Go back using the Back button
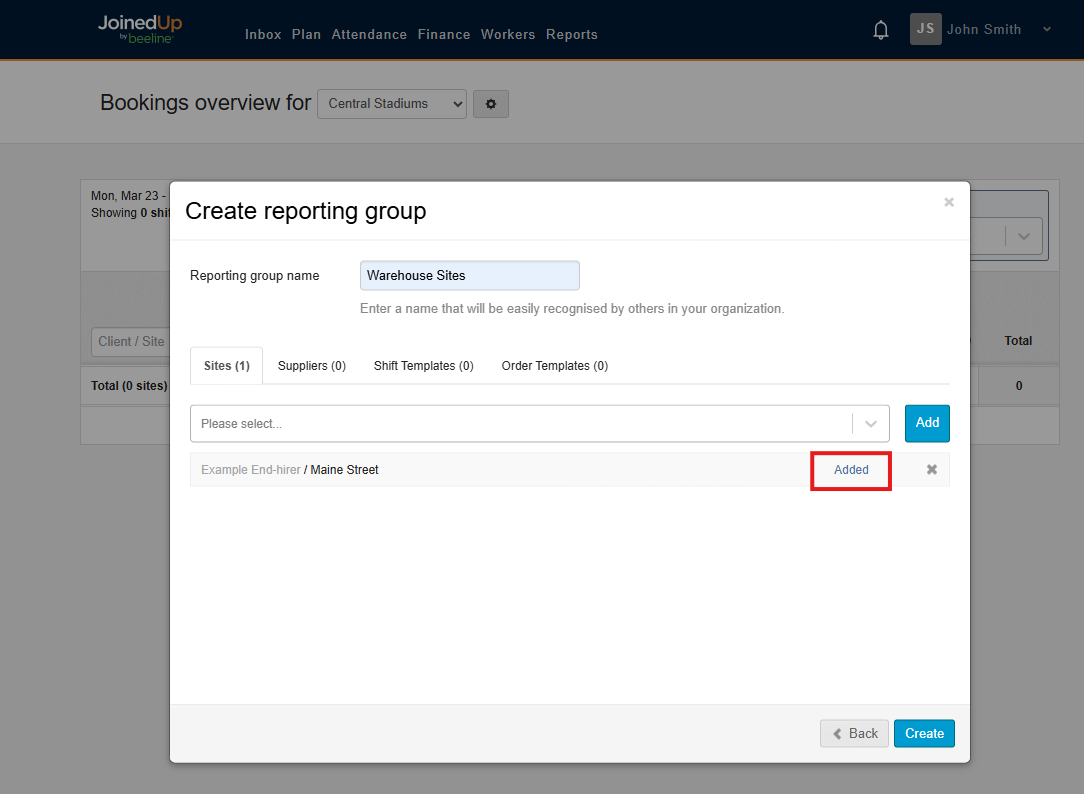Screen dimensions: 1084x794 pos(855,734)
